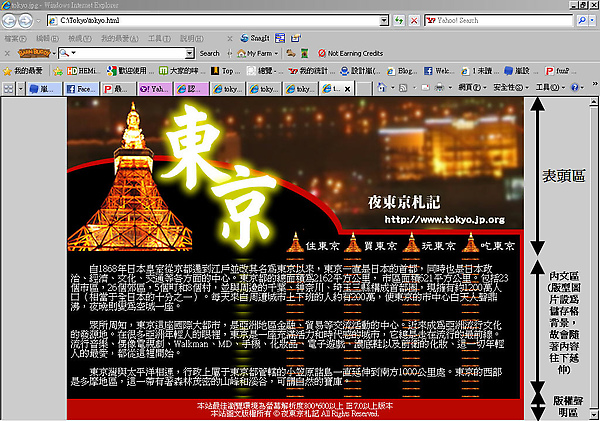Open the 安全性(S) safety menu

click(511, 88)
